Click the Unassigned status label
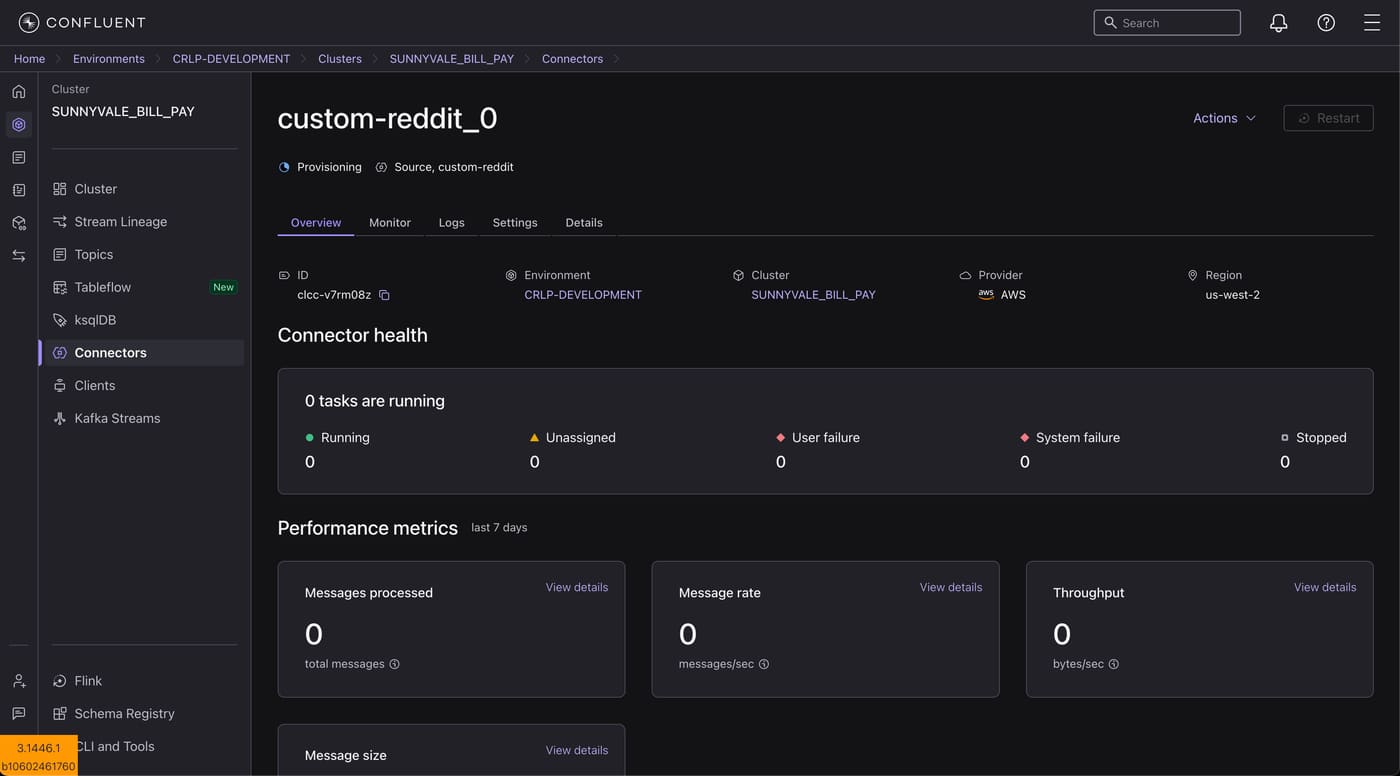This screenshot has width=1400, height=776. [581, 438]
